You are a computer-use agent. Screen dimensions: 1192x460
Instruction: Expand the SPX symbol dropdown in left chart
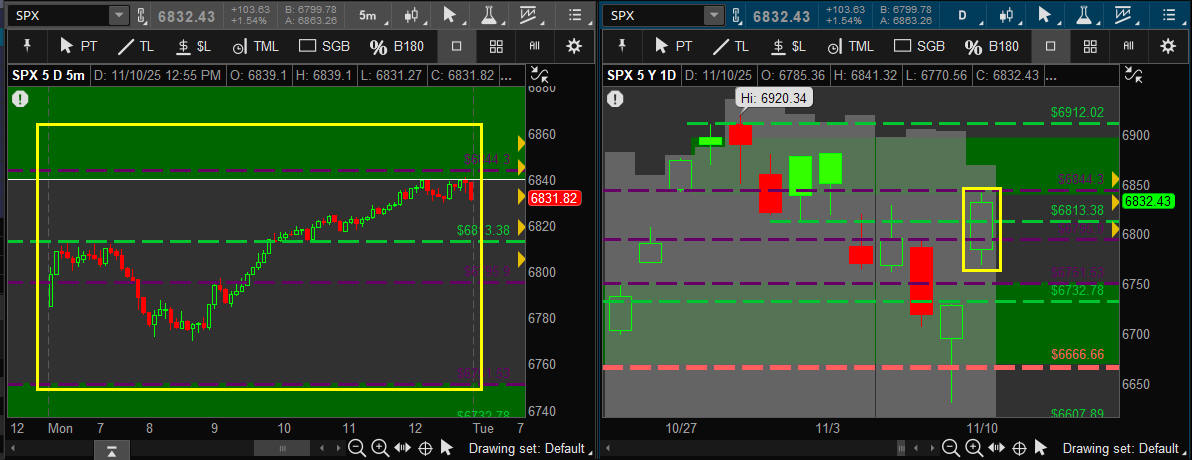[x=118, y=15]
